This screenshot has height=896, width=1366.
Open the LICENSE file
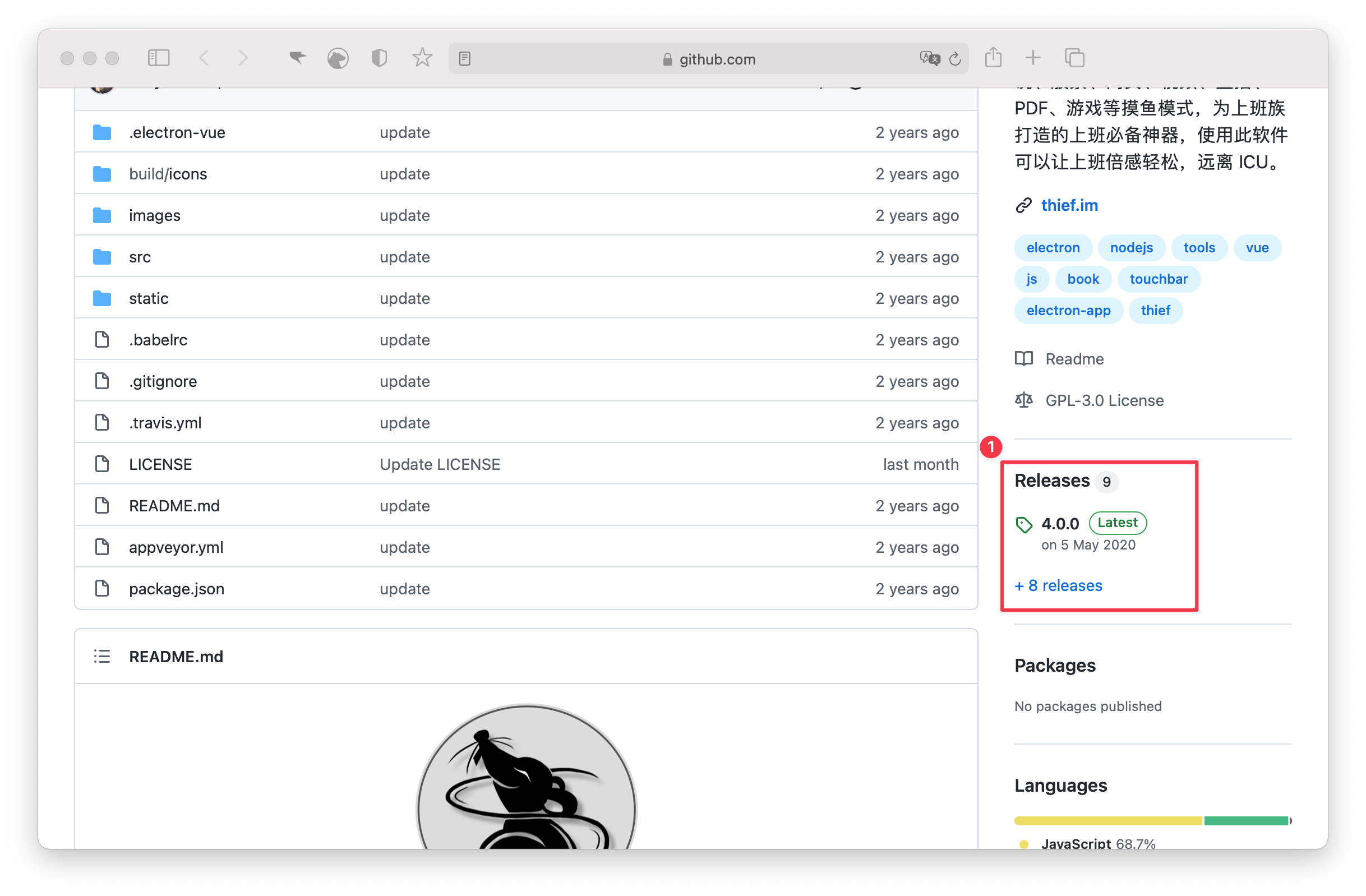(x=160, y=464)
